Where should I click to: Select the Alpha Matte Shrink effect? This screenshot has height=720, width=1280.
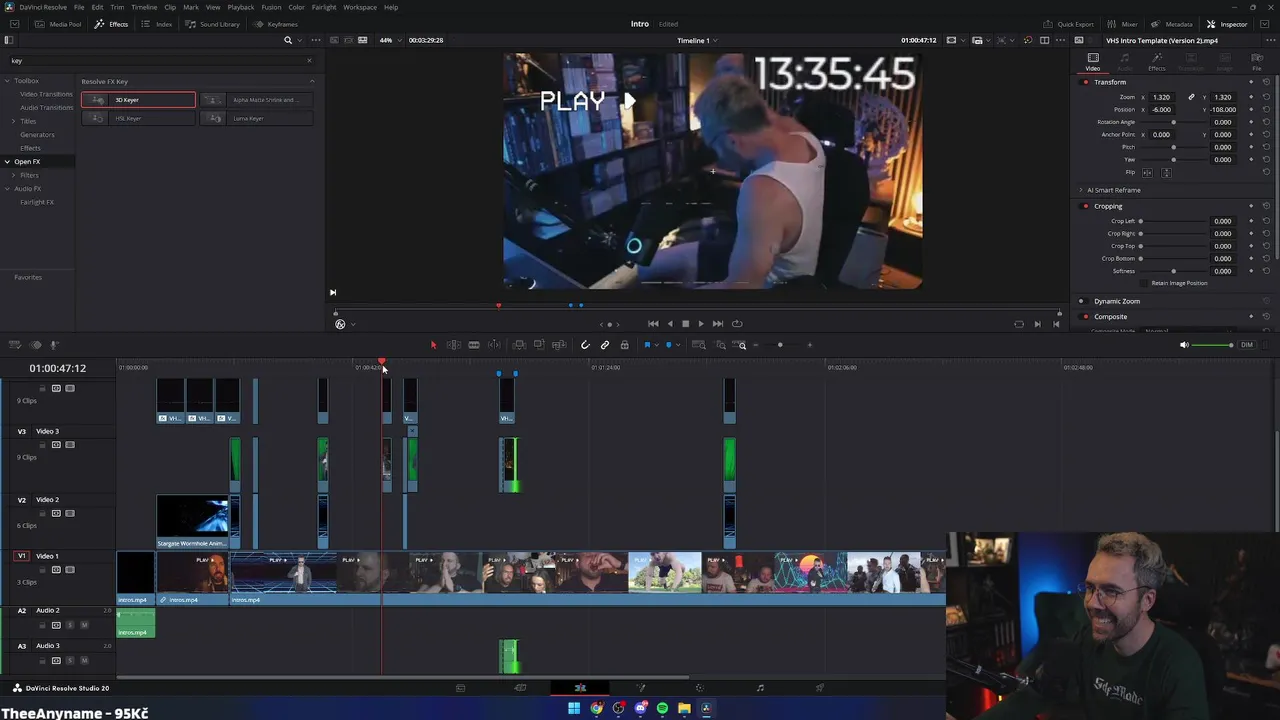(257, 100)
